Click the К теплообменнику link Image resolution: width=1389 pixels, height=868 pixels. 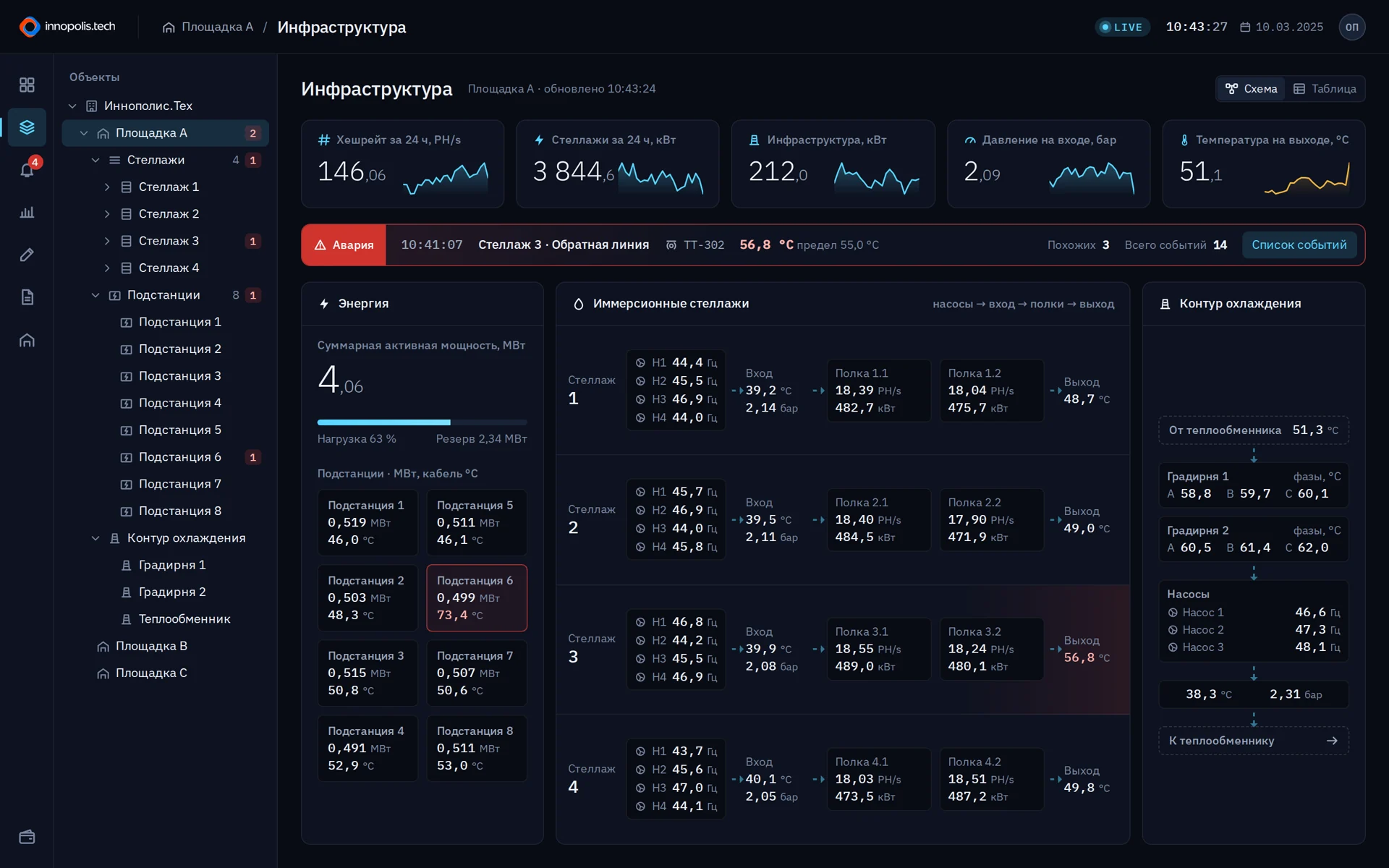pos(1253,741)
